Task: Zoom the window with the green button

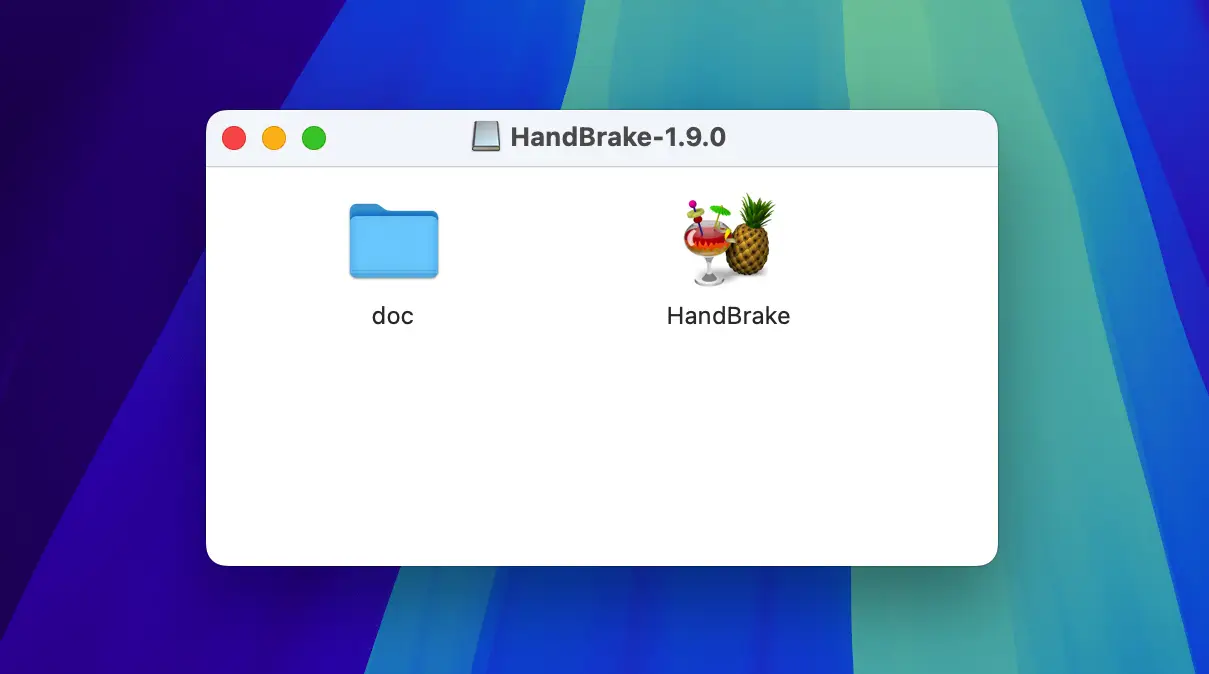Action: (314, 138)
